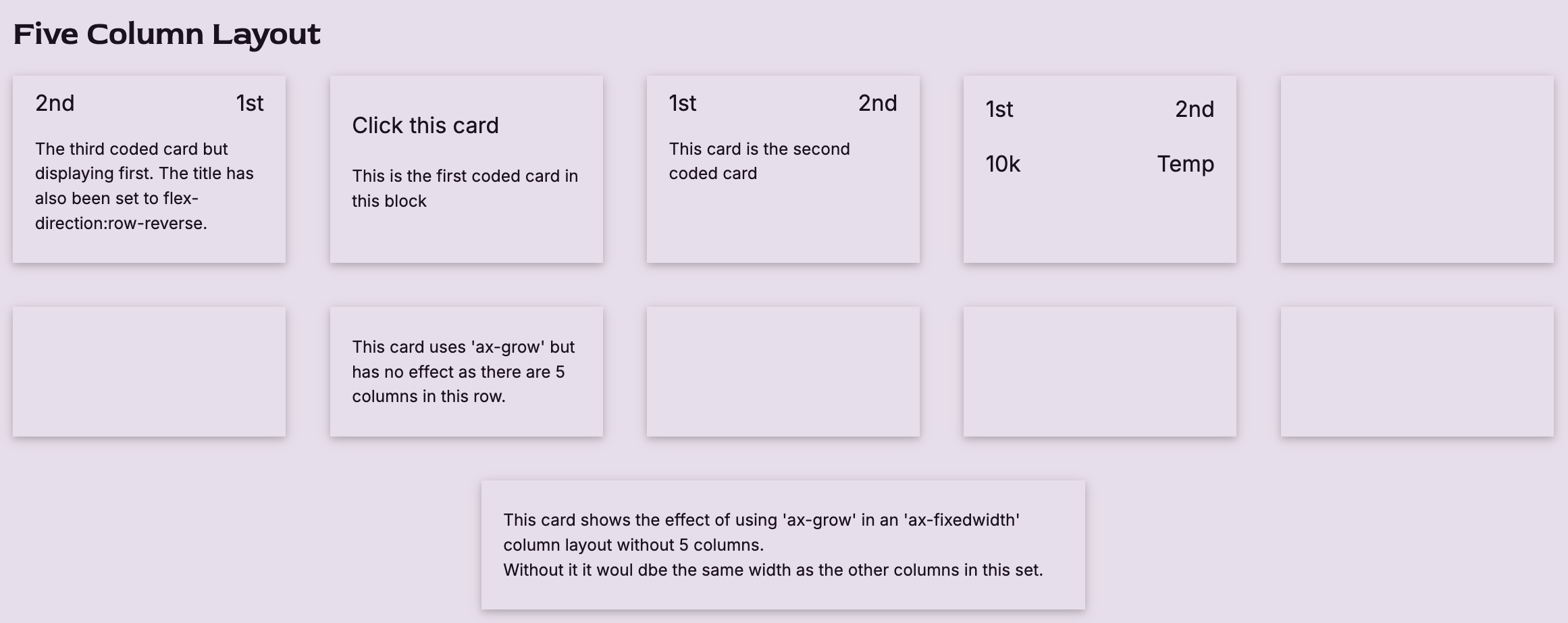Click the "third coded card" description paragraph
Screen dimensions: 1568x623
pyautogui.click(x=145, y=186)
